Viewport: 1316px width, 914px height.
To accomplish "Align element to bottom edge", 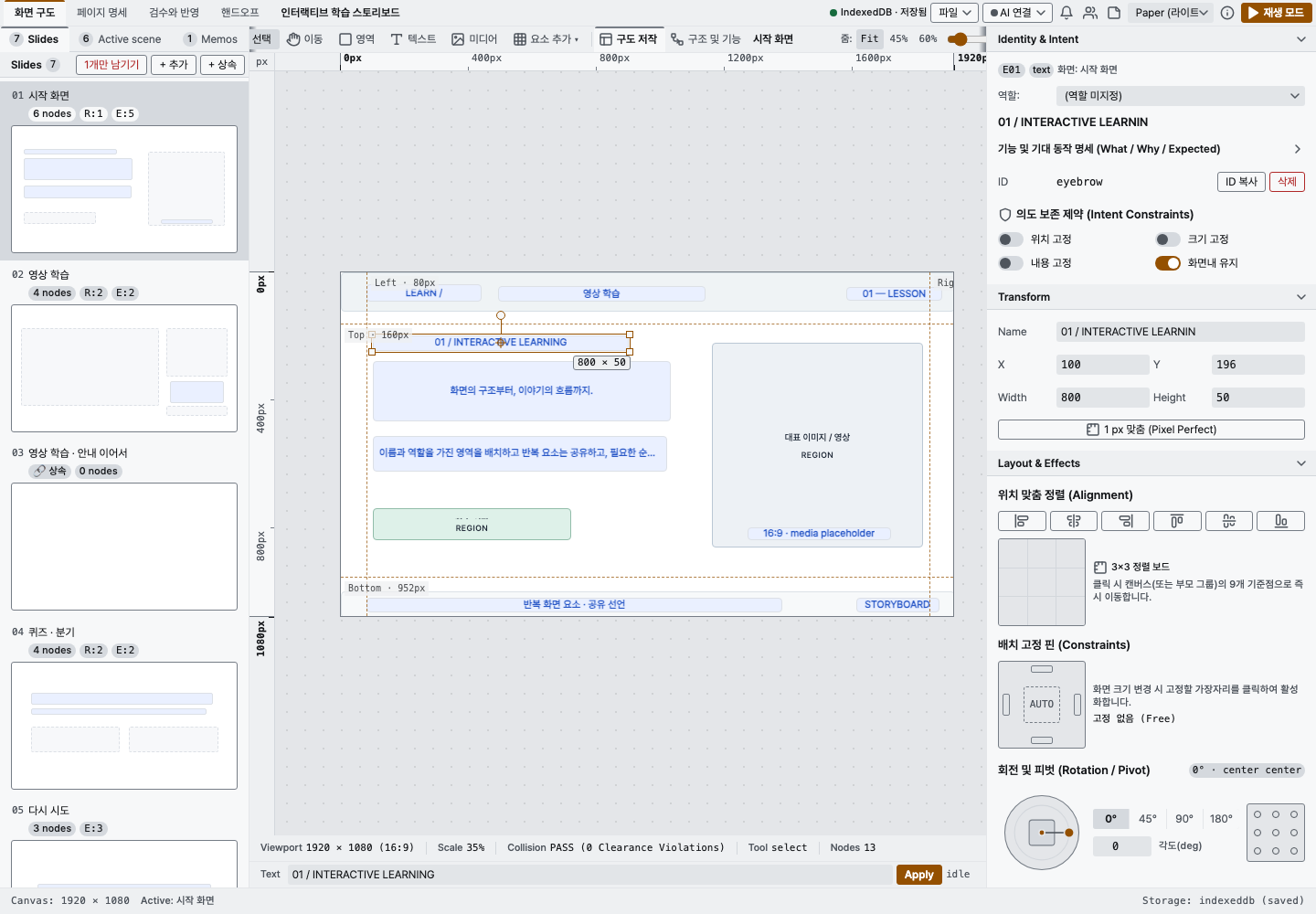I will pyautogui.click(x=1281, y=521).
